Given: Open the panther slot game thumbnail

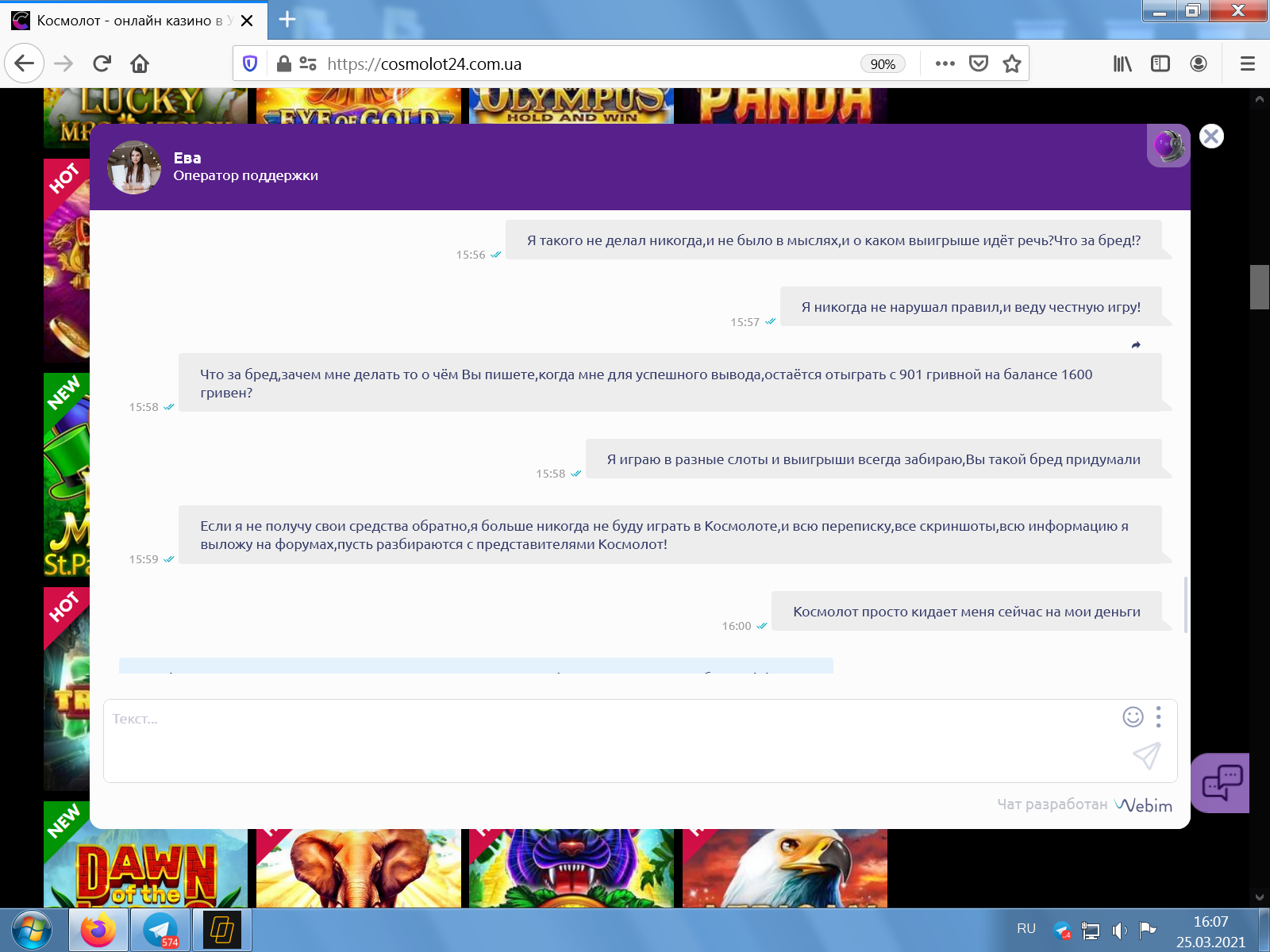Looking at the screenshot, I should (571, 868).
